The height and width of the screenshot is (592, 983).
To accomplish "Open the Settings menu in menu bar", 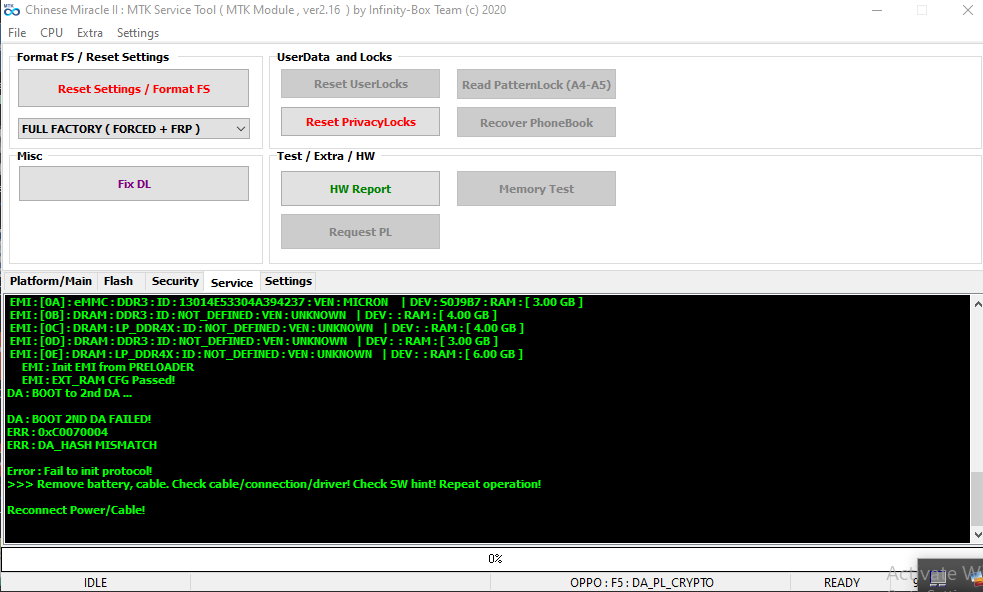I will coord(138,33).
